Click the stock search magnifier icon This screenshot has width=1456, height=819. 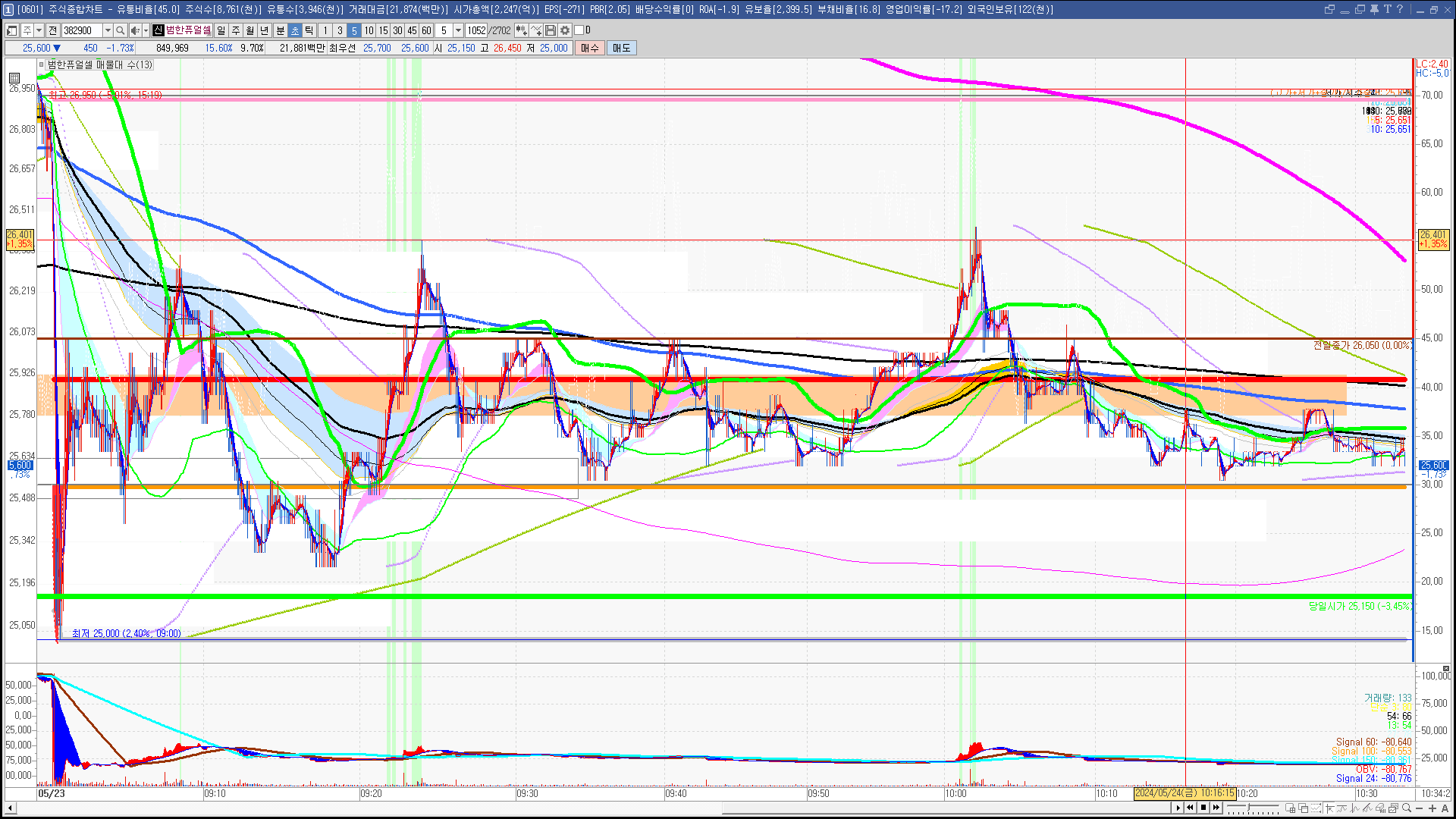tap(120, 30)
